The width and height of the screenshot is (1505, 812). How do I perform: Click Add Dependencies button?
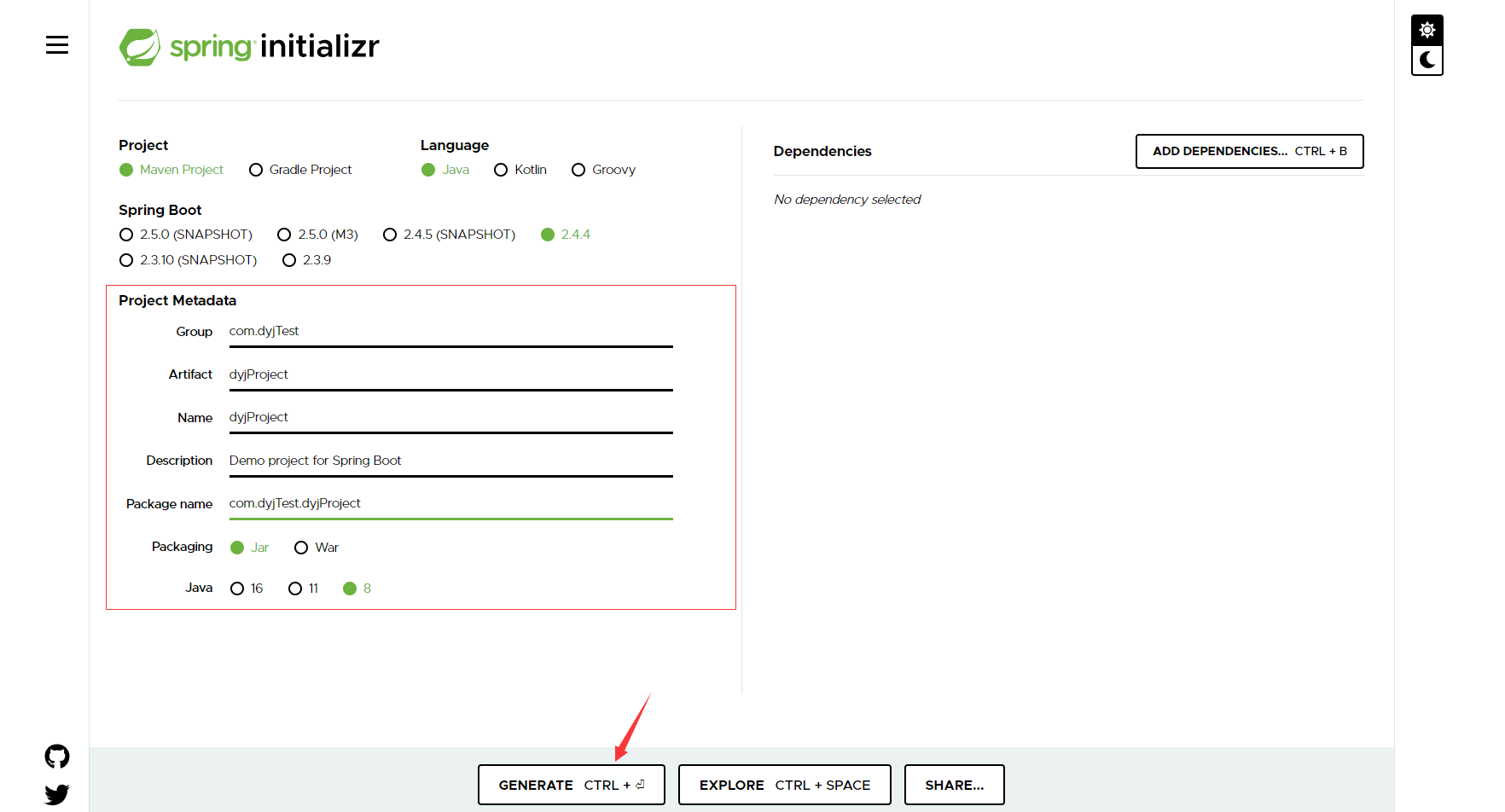1250,152
